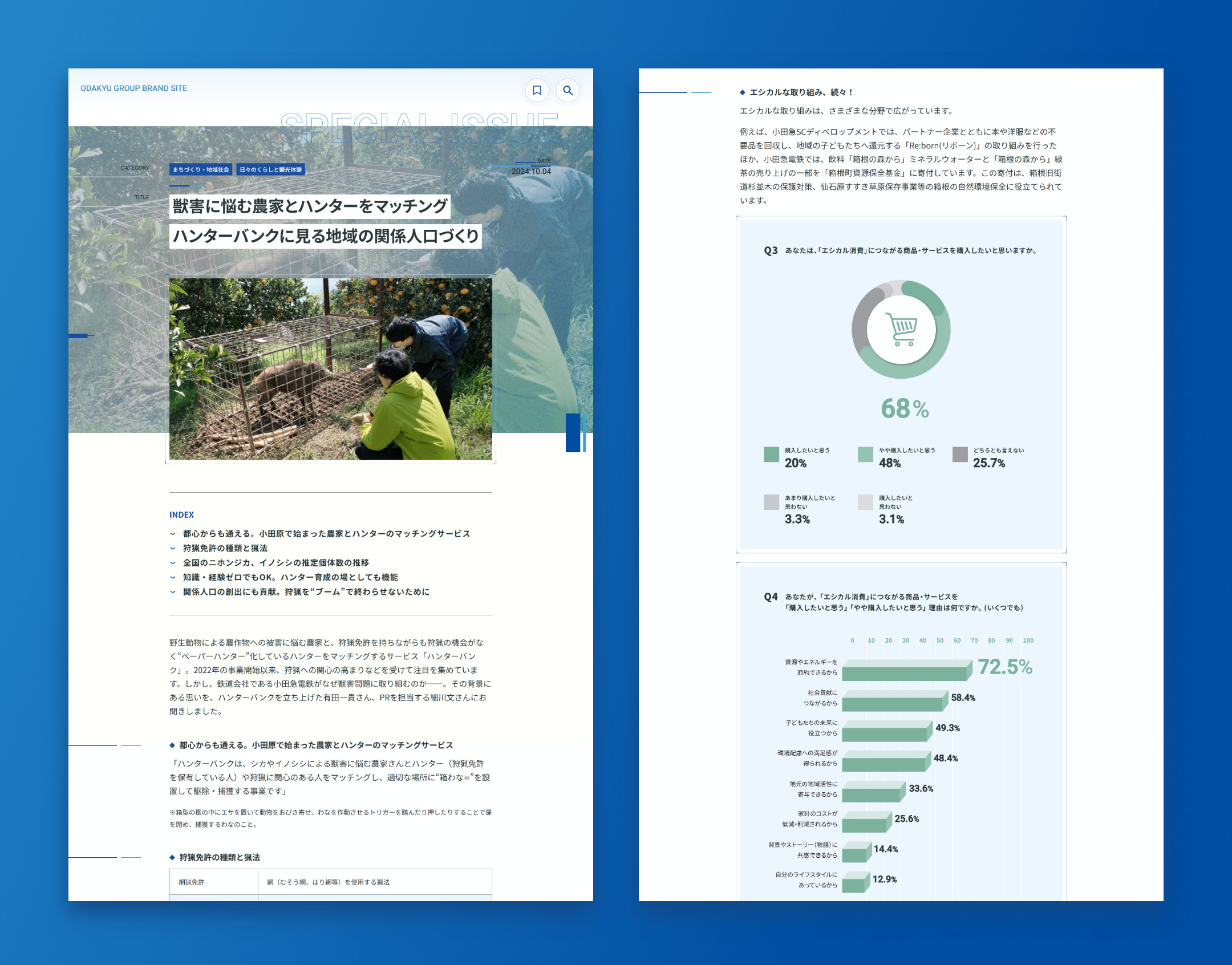Click section heading 都心からも通える above body text
This screenshot has width=1232, height=965.
click(x=316, y=745)
